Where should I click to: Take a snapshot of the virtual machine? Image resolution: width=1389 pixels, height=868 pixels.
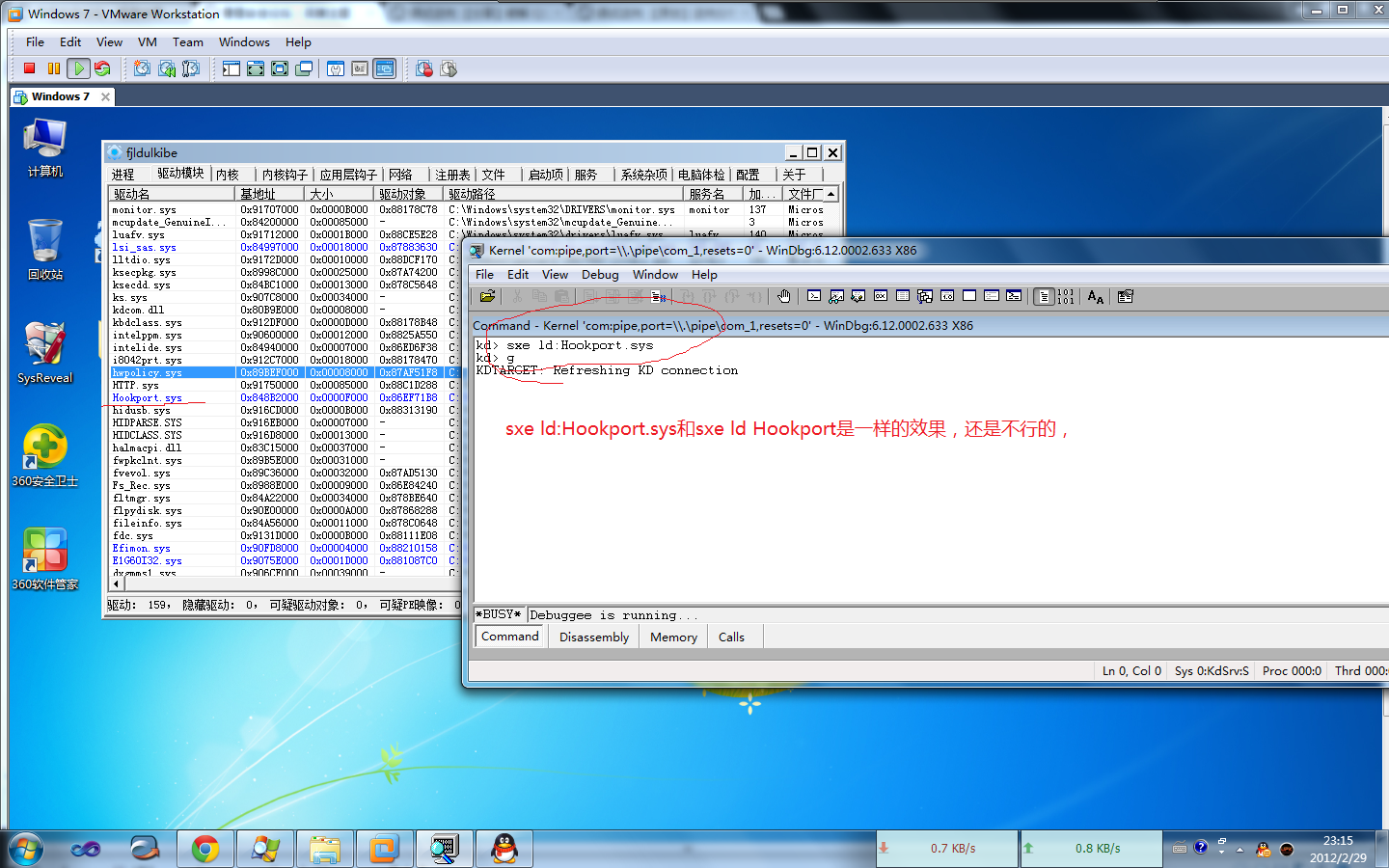(143, 68)
